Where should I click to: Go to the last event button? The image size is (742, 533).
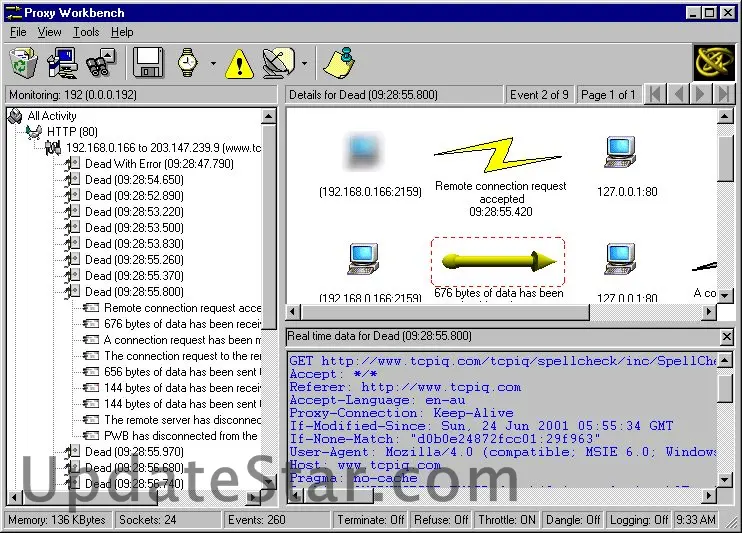click(x=723, y=94)
